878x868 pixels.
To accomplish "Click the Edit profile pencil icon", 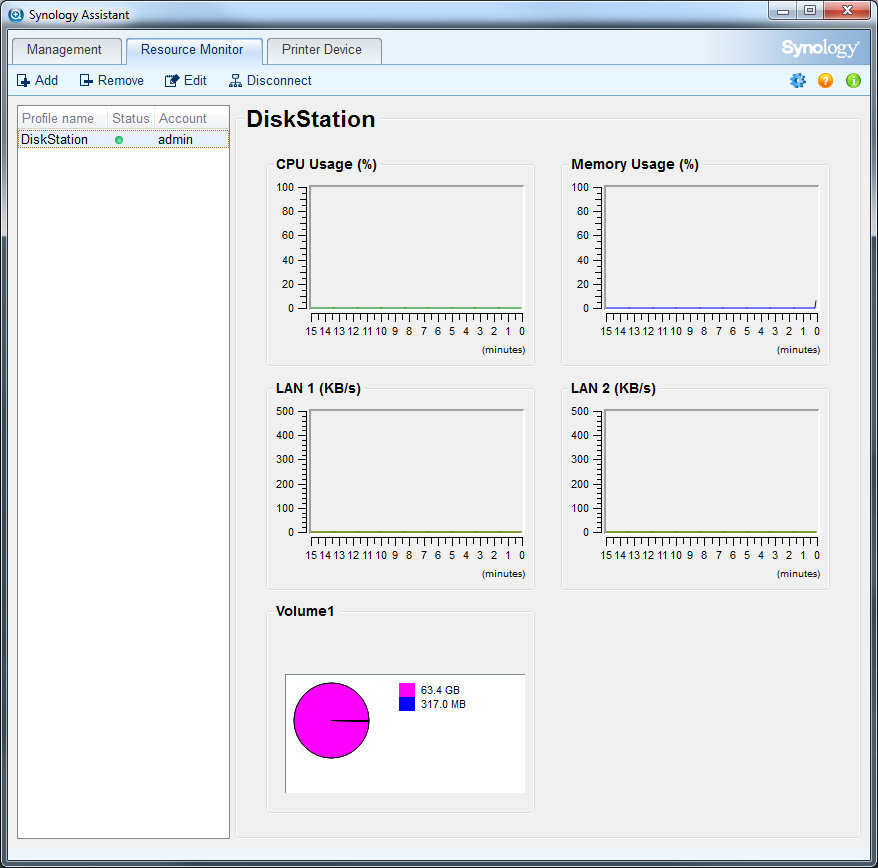I will click(x=172, y=81).
